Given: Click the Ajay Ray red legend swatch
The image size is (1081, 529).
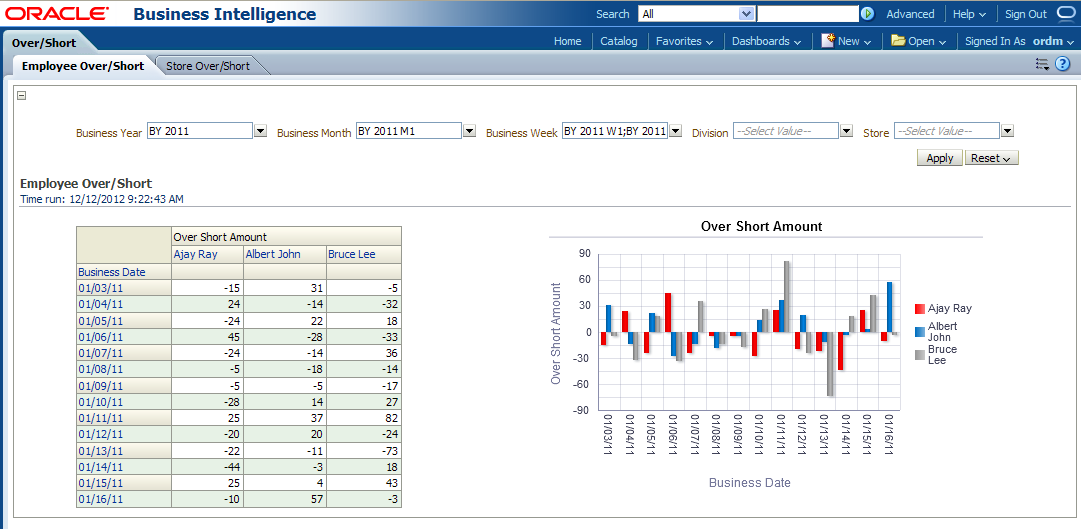Looking at the screenshot, I should tap(919, 309).
